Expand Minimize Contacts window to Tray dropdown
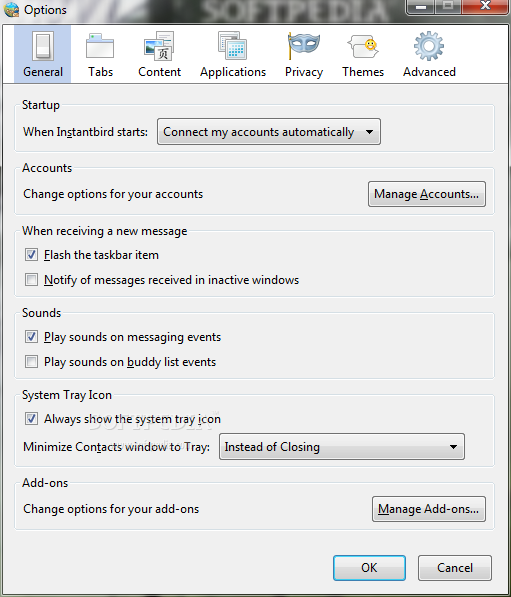 342,447
